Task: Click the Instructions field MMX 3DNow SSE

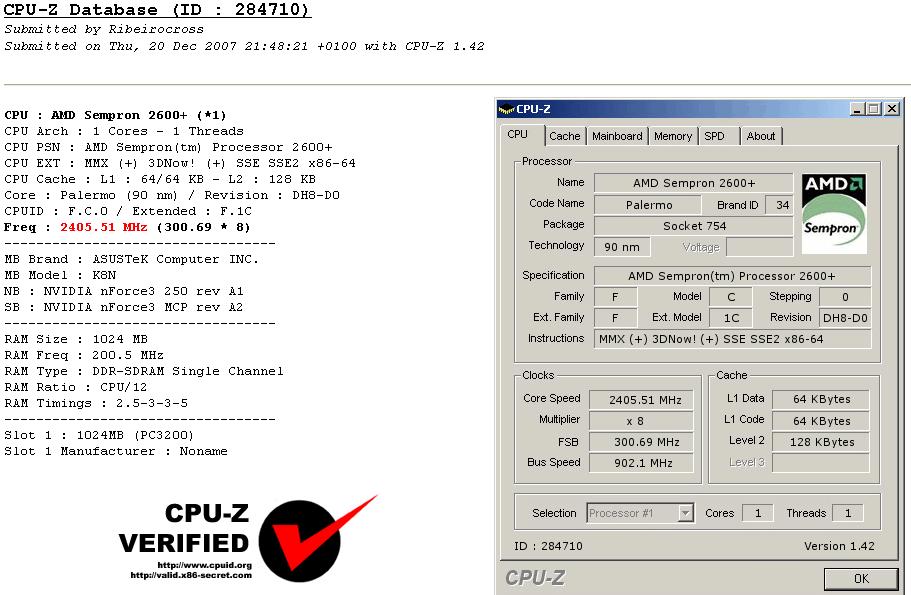Action: point(732,339)
